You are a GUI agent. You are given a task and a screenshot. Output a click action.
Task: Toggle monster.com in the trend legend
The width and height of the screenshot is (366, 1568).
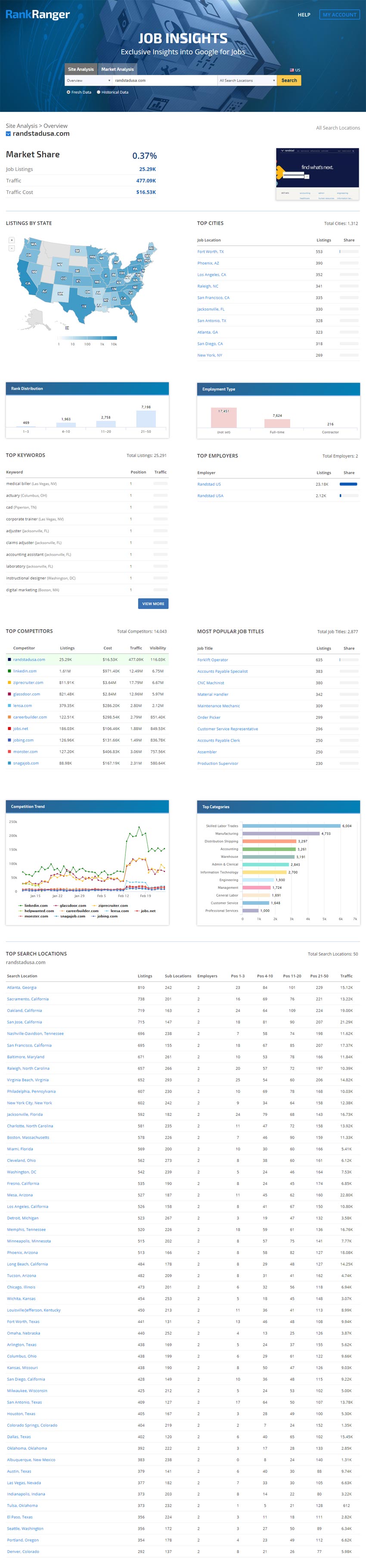(33, 916)
